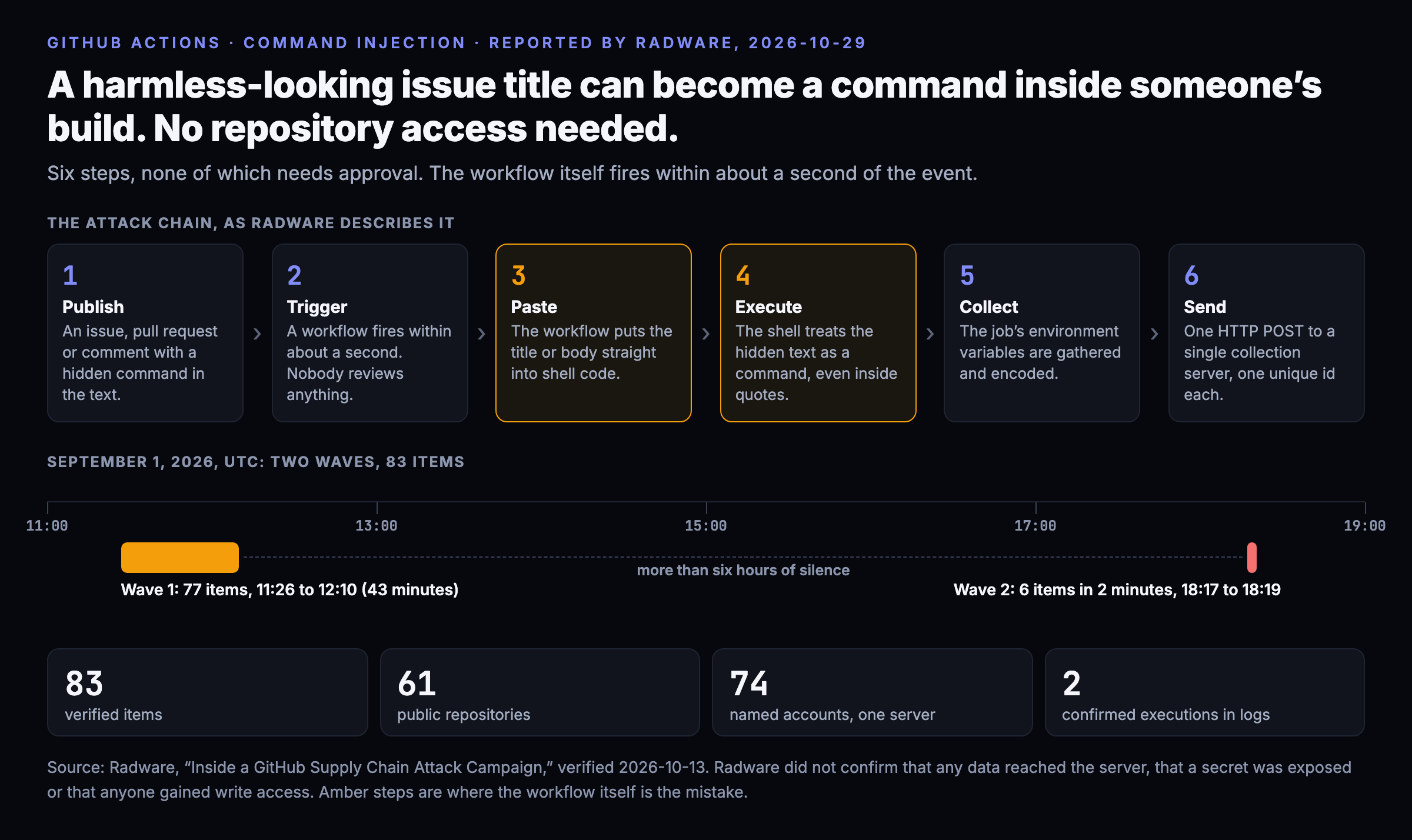Select the orange Wave 1 timeline bar
Screen dimensions: 1412x840
click(x=180, y=558)
